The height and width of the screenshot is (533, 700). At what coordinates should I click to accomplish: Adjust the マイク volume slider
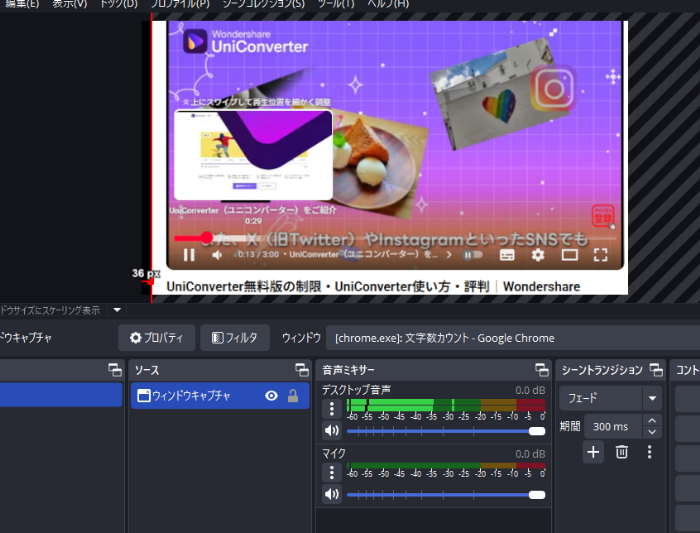click(446, 495)
